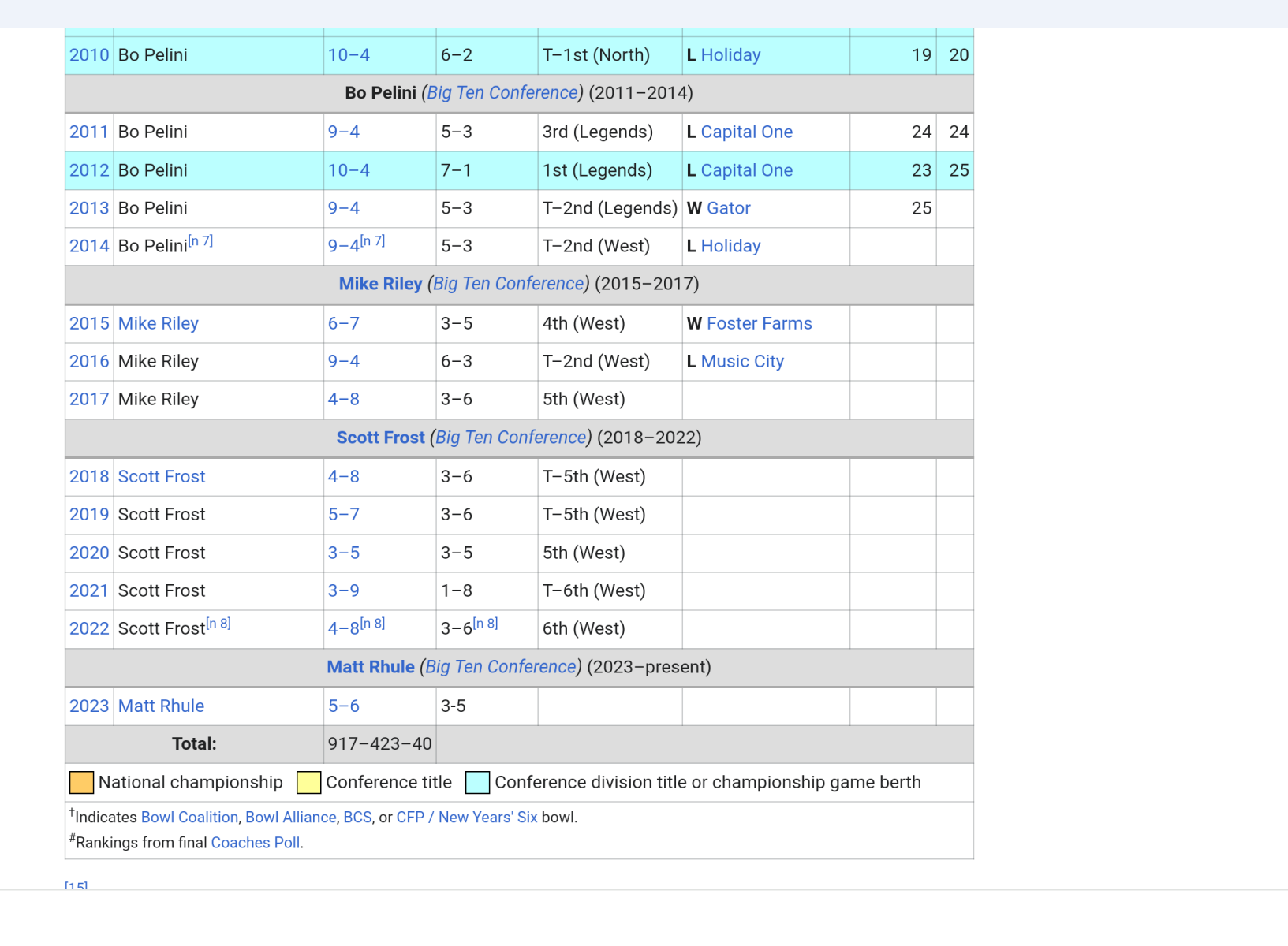Select the 7–1 conference record cell
The width and height of the screenshot is (1288, 946).
487,170
